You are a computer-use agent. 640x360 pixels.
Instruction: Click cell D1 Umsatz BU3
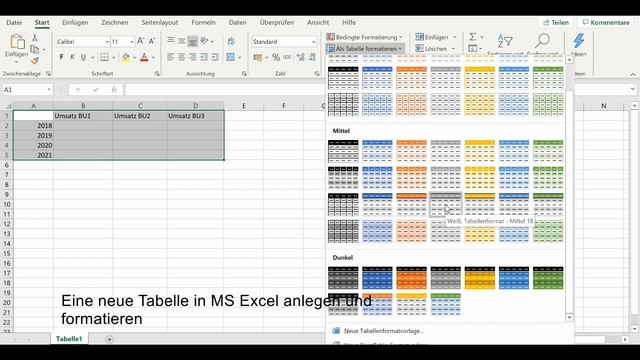click(196, 116)
